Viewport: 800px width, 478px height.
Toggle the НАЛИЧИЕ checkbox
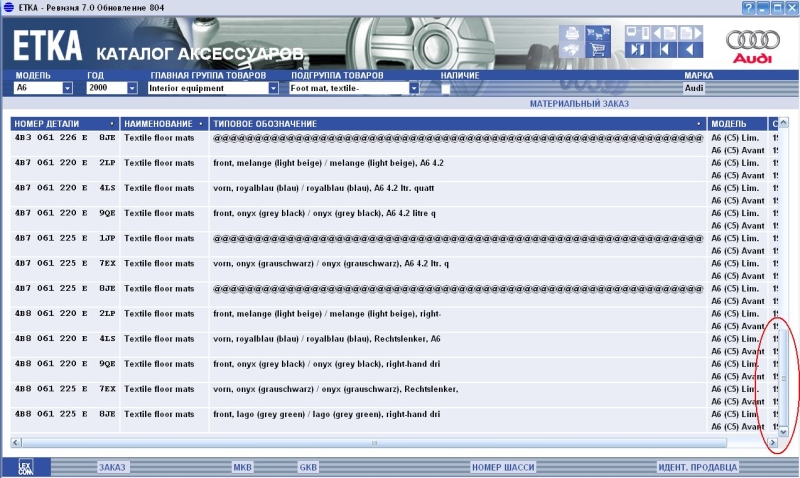pyautogui.click(x=445, y=89)
